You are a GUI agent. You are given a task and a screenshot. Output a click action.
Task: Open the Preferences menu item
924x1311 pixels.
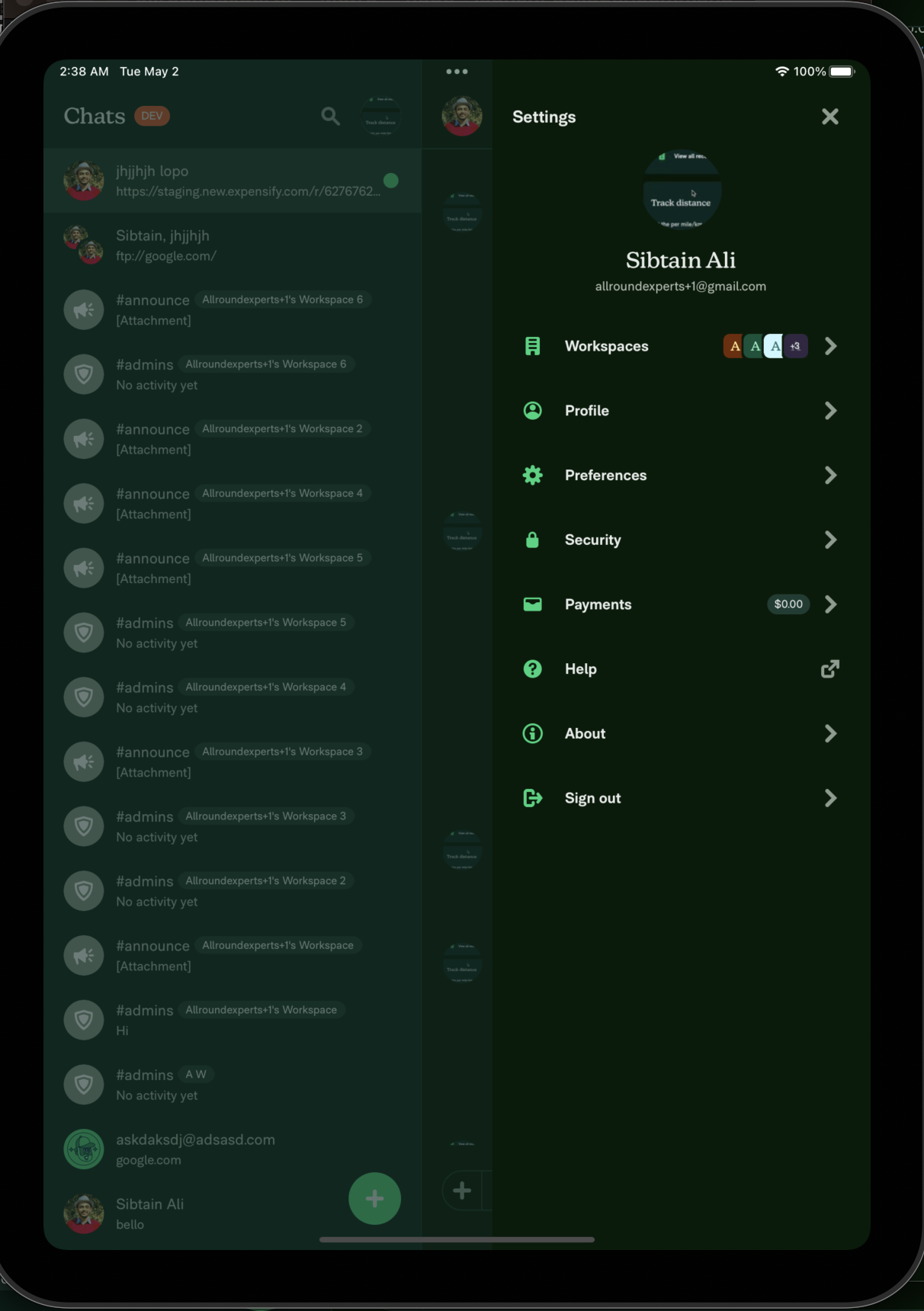(681, 475)
